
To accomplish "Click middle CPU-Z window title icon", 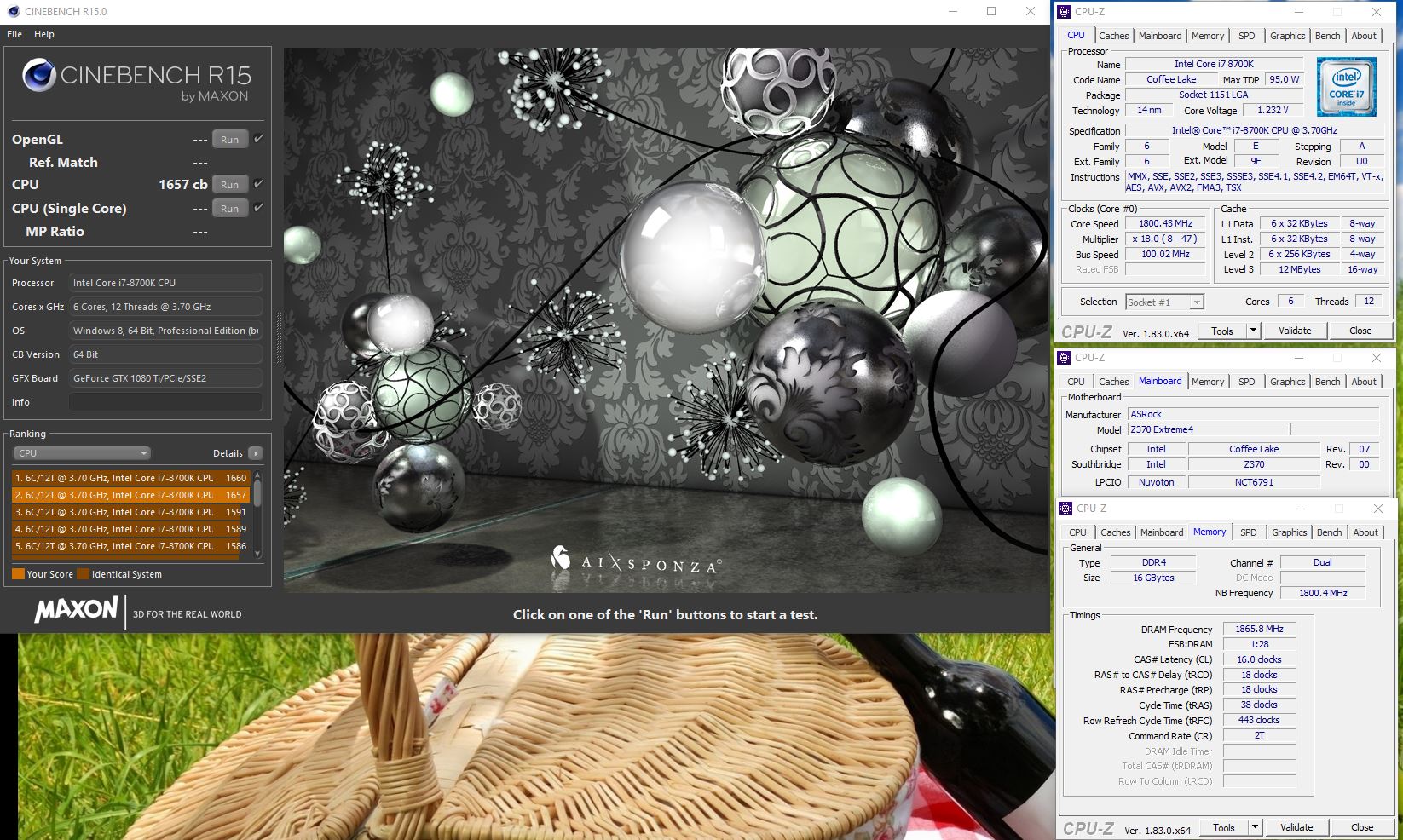I will pyautogui.click(x=1065, y=358).
